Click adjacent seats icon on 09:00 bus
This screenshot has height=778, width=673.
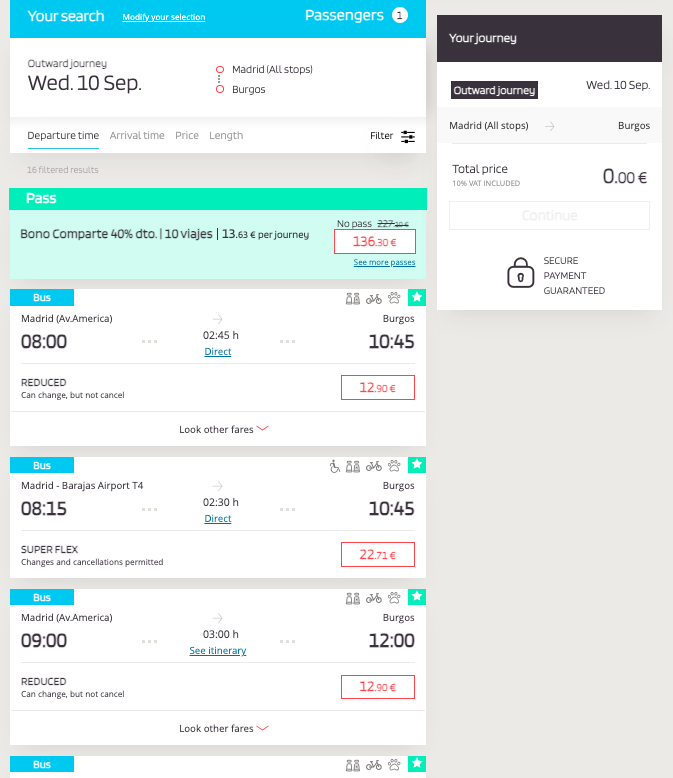point(352,597)
